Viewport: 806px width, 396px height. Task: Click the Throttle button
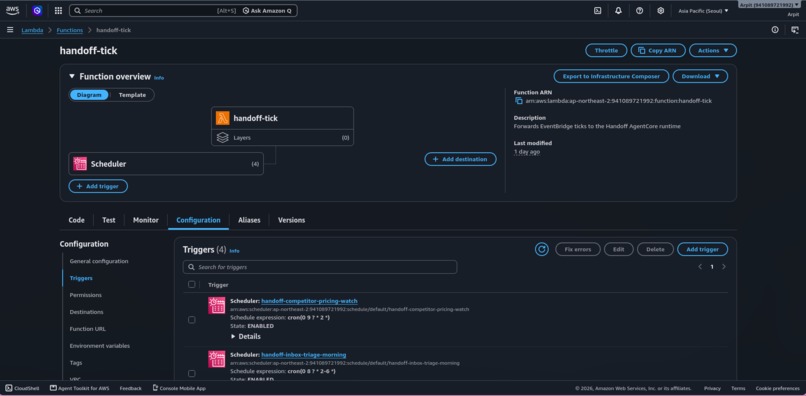[x=606, y=50]
